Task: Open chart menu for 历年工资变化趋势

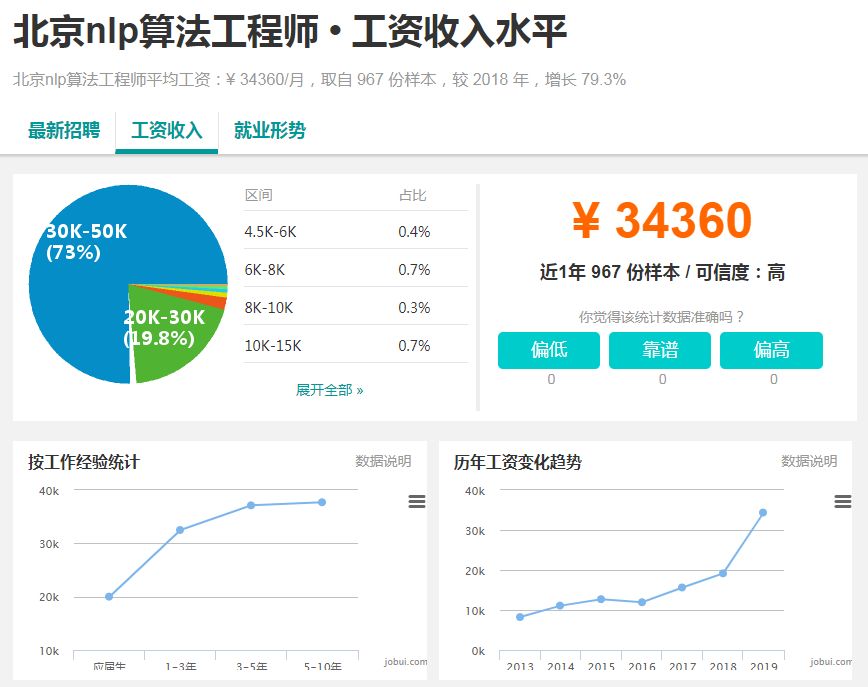Action: tap(843, 502)
